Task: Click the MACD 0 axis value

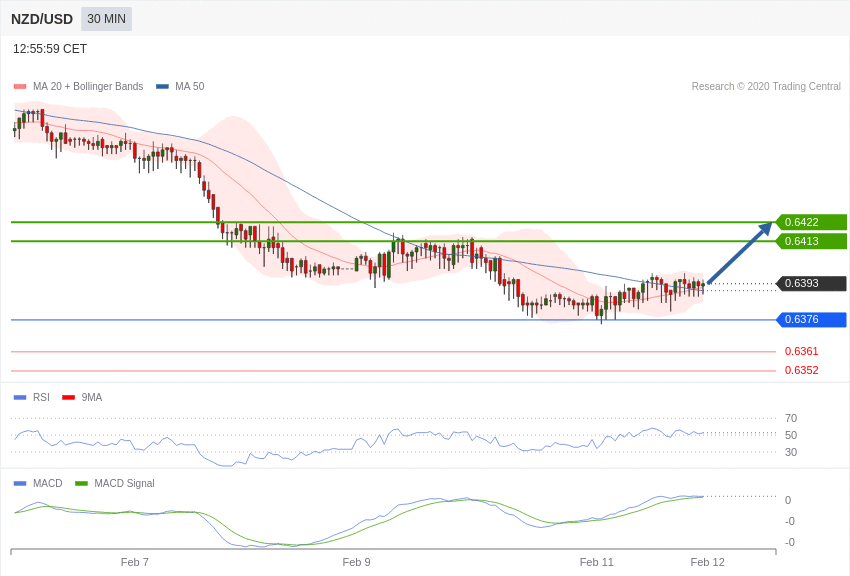Action: [x=788, y=500]
